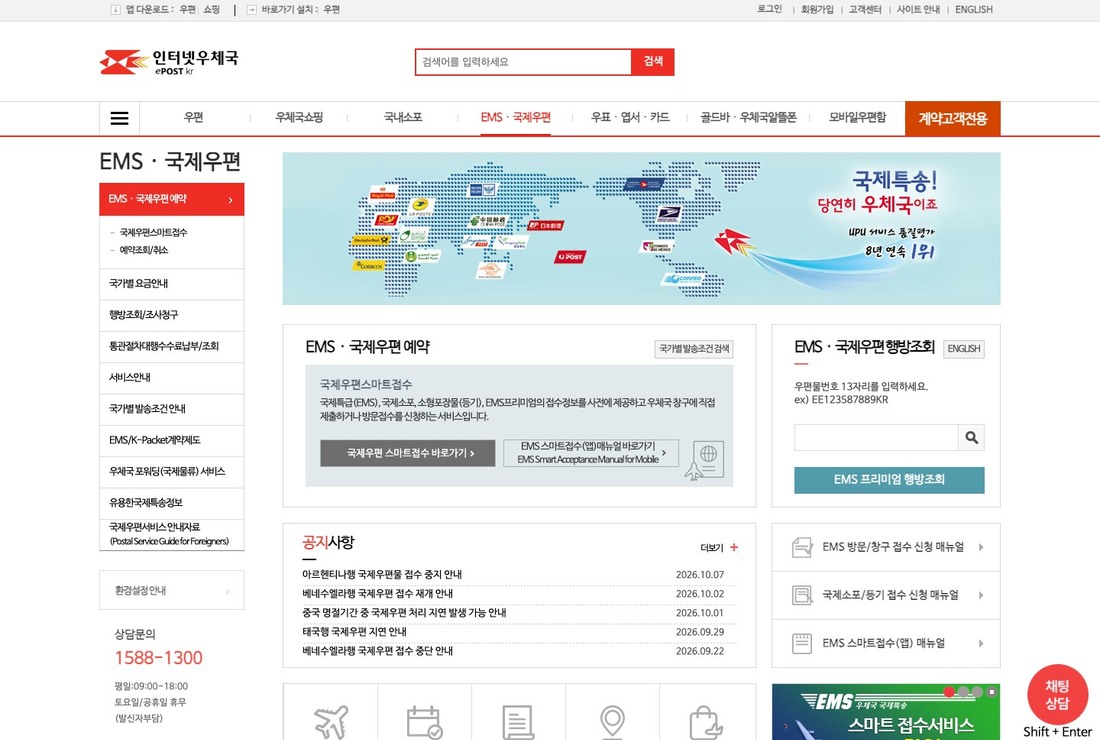Open the 우편 main menu
The image size is (1100, 740).
(x=194, y=117)
